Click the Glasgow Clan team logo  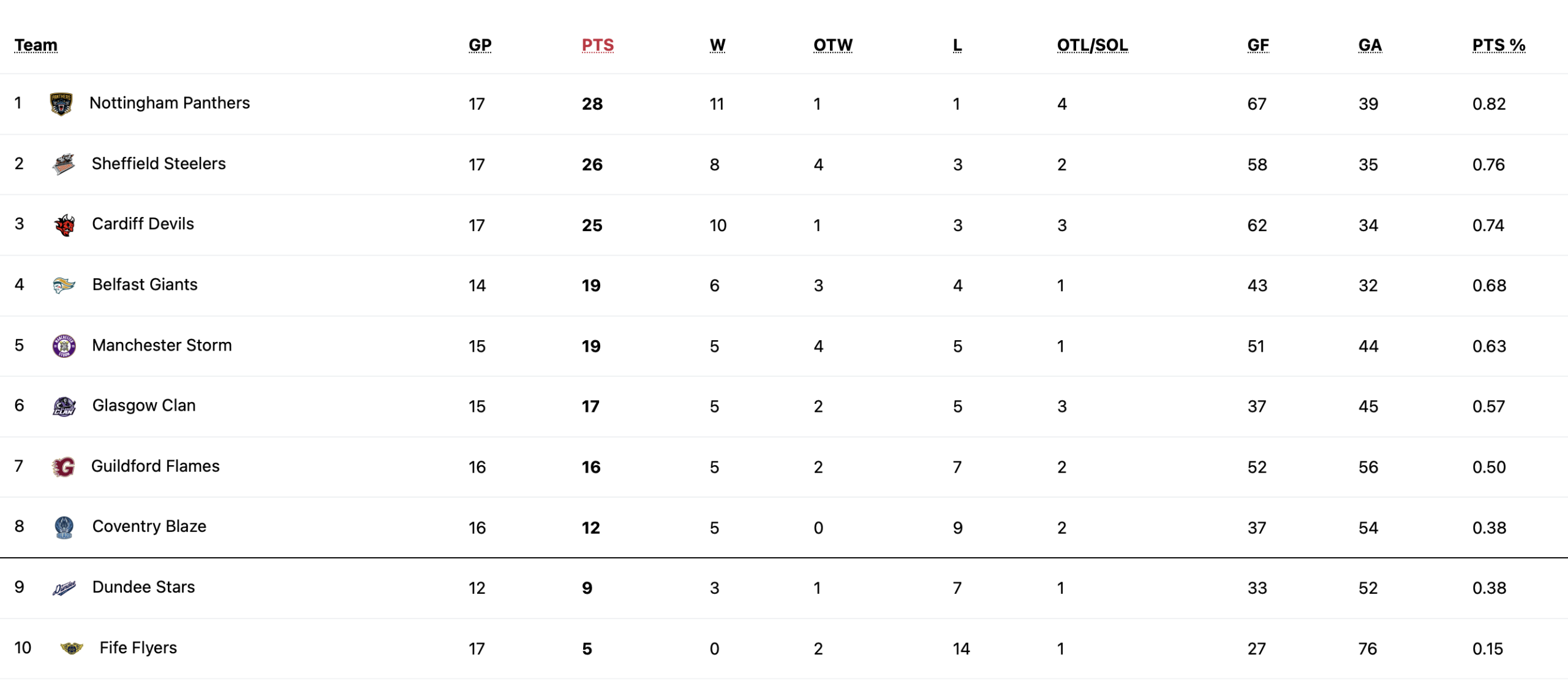(x=64, y=406)
